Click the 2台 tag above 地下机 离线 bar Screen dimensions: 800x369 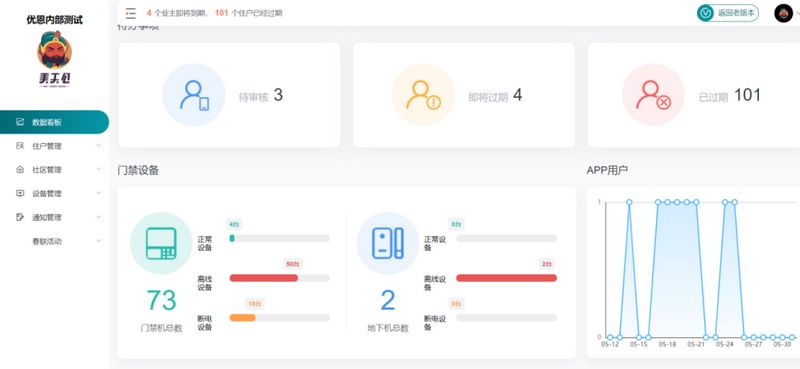(546, 264)
